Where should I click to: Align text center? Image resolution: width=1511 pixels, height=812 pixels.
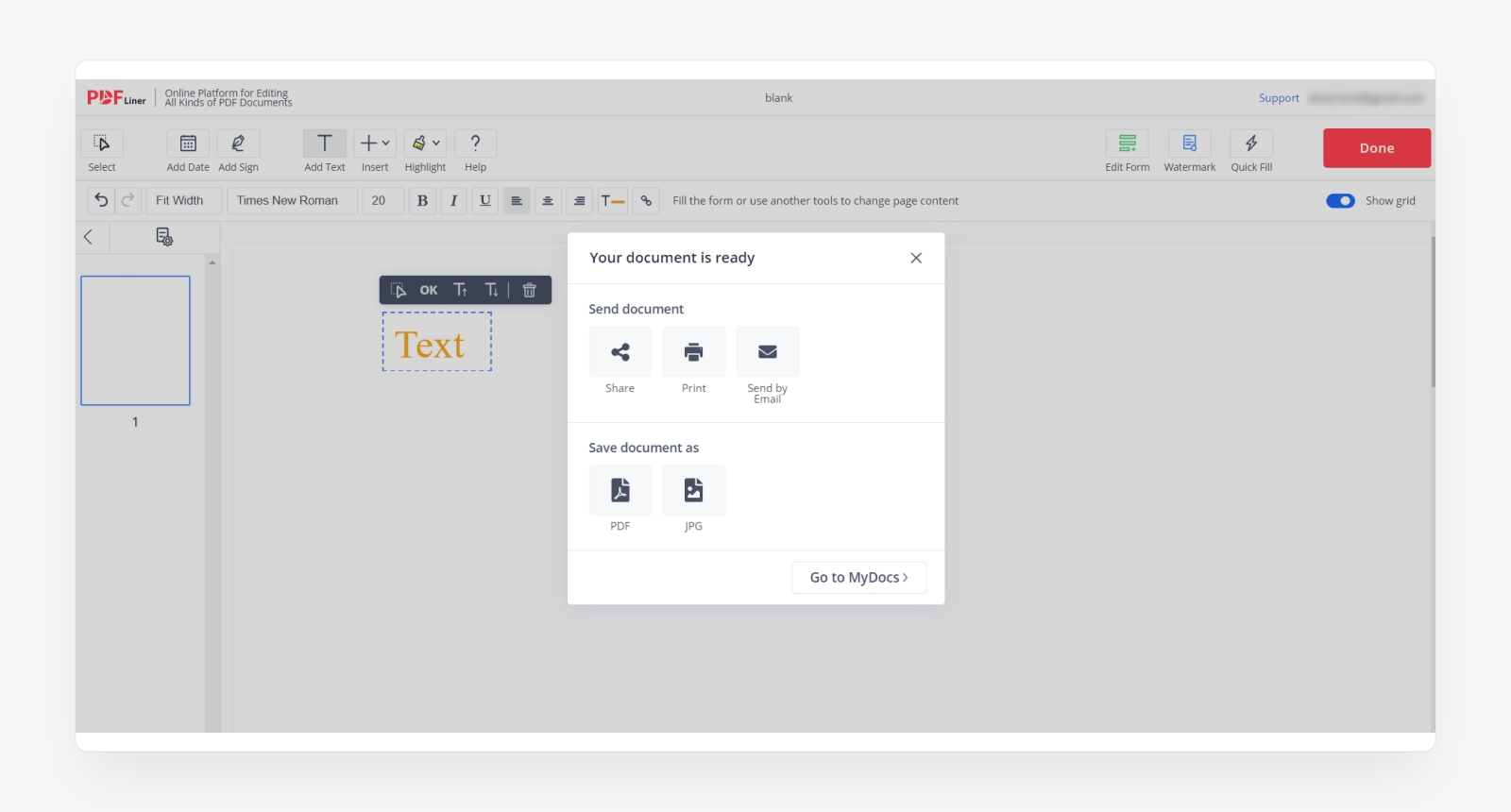point(548,200)
